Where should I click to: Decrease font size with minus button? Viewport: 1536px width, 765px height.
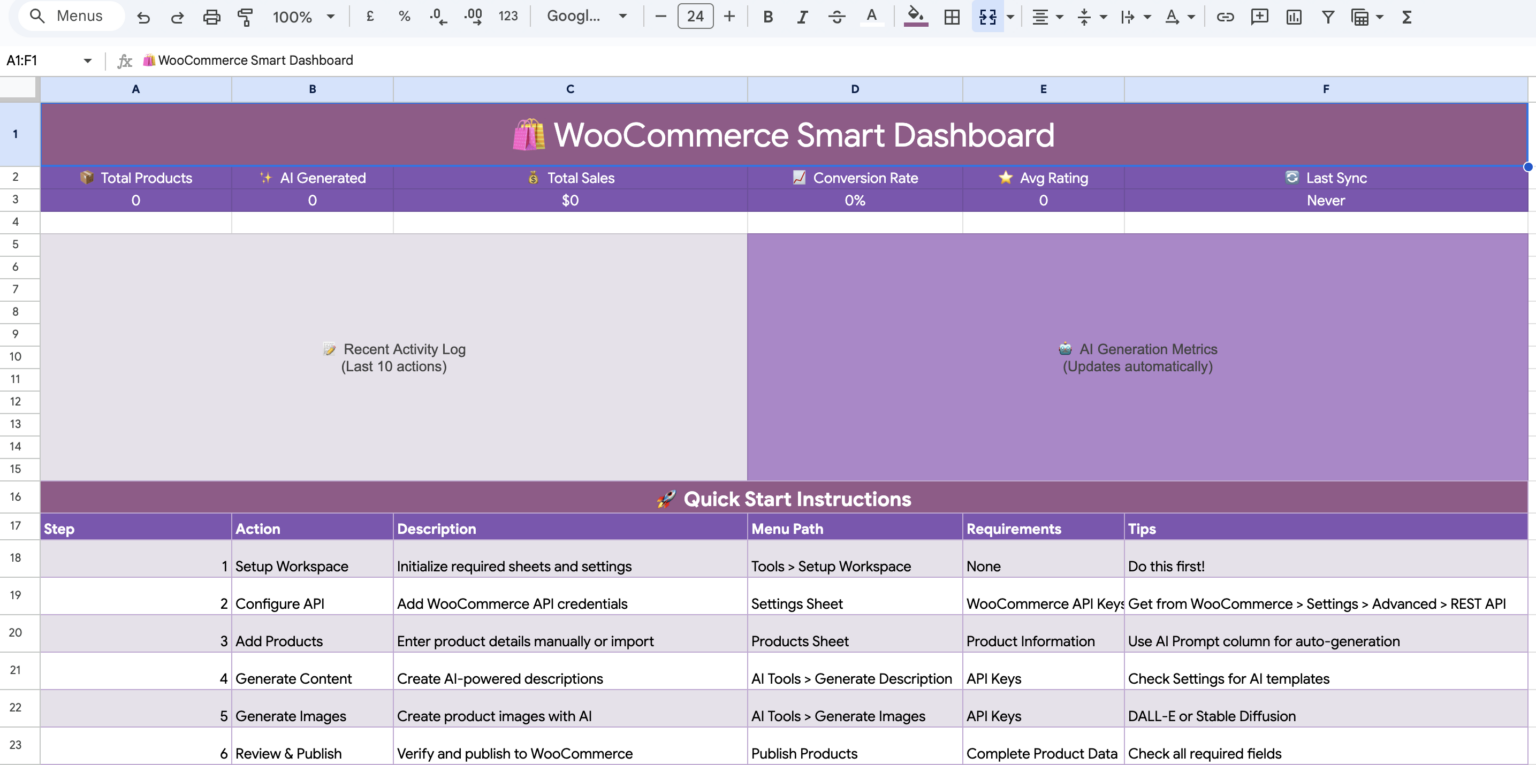tap(660, 17)
